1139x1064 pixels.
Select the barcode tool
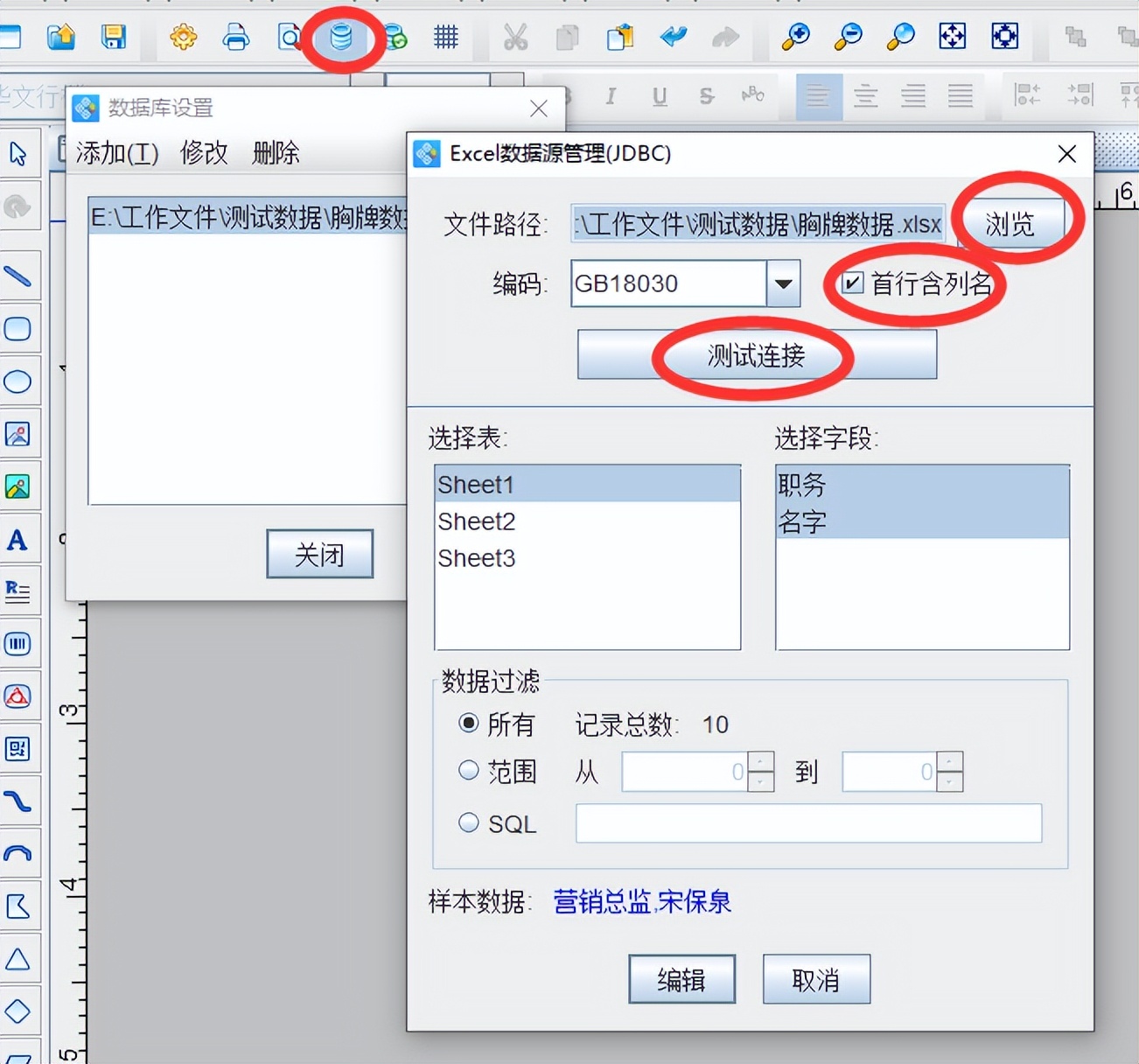tap(18, 644)
